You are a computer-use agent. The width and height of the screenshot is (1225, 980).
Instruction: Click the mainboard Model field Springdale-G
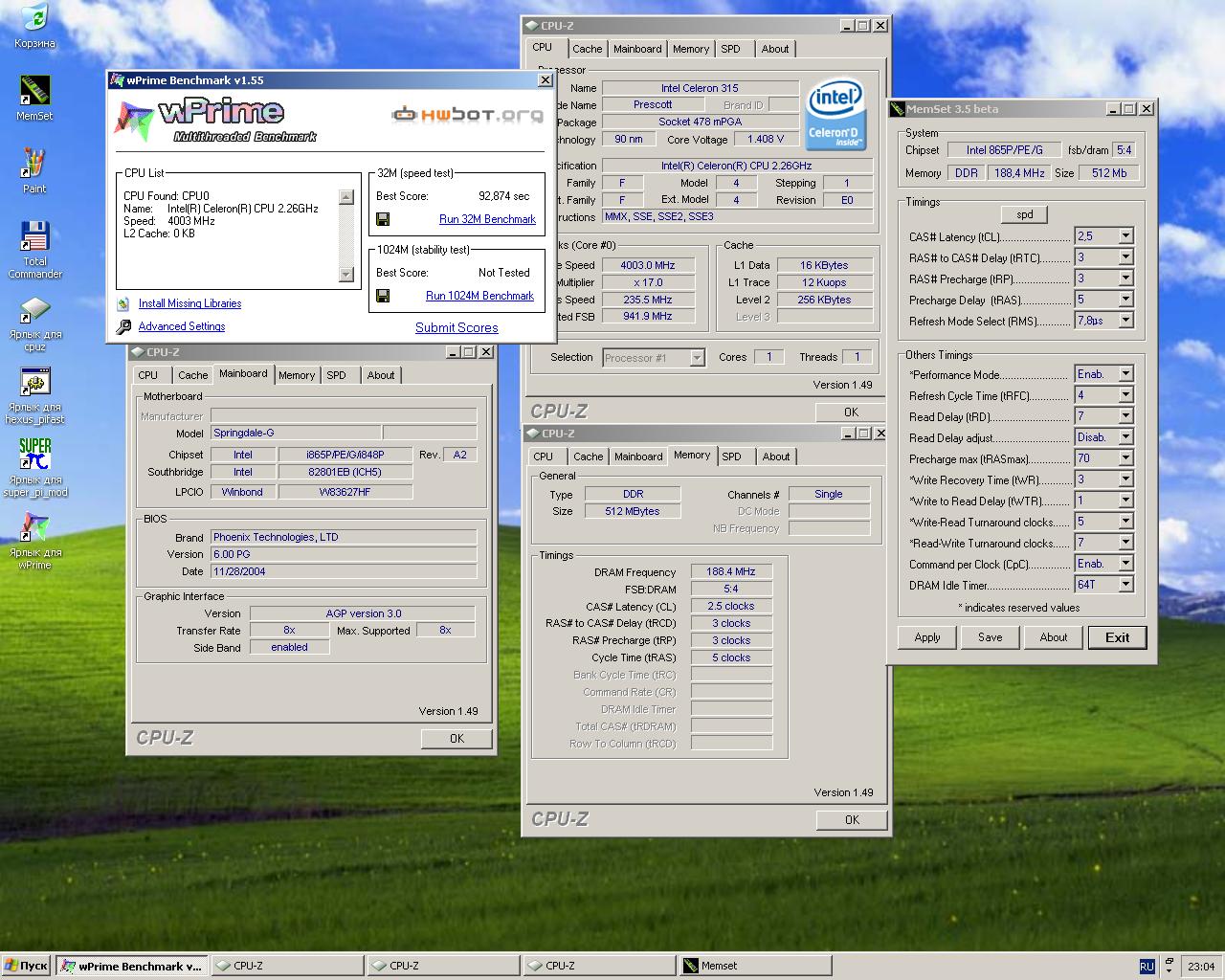(295, 433)
